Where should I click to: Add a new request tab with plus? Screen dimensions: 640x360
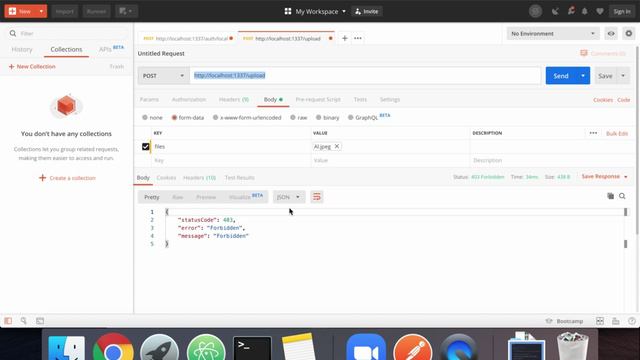coord(344,38)
